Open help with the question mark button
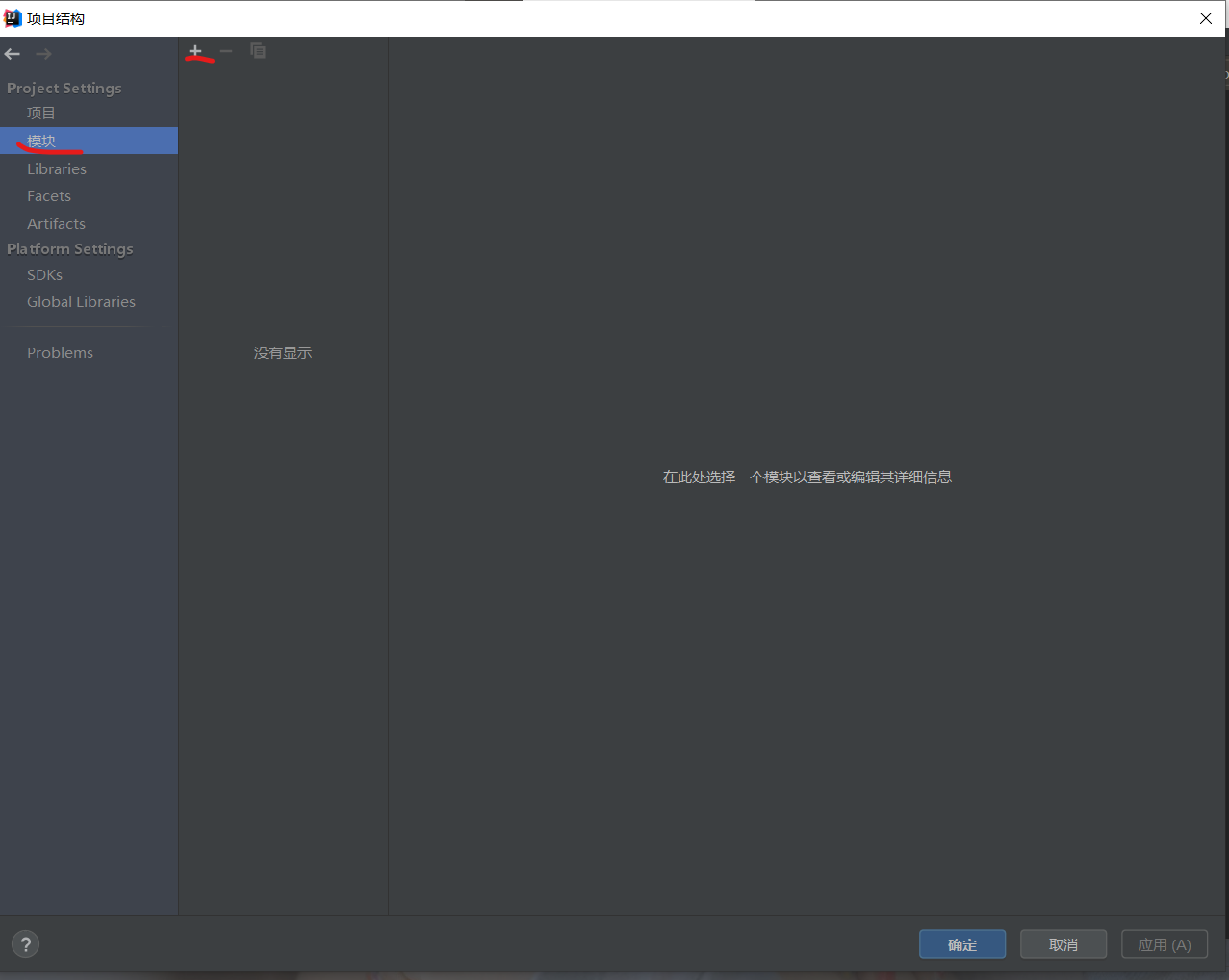The height and width of the screenshot is (980, 1229). click(x=26, y=944)
